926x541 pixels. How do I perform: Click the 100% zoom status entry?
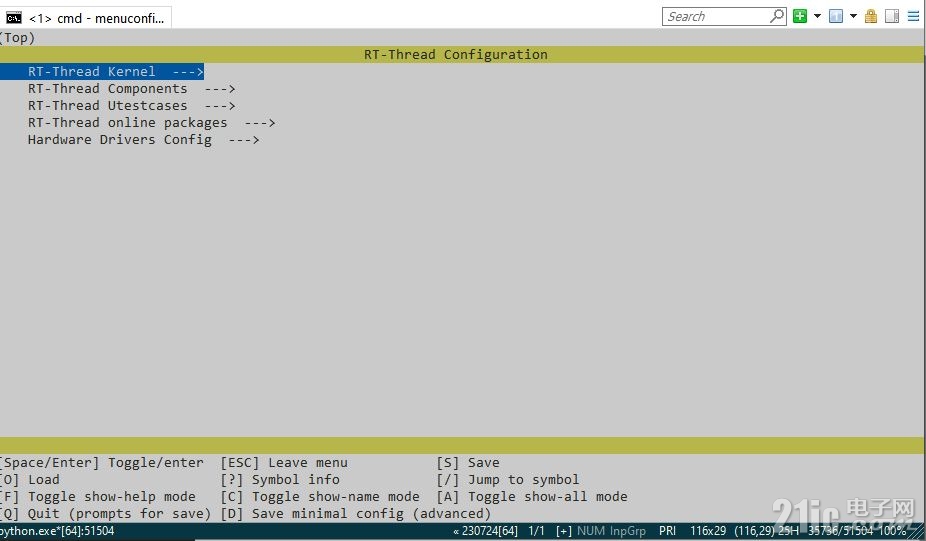point(892,531)
